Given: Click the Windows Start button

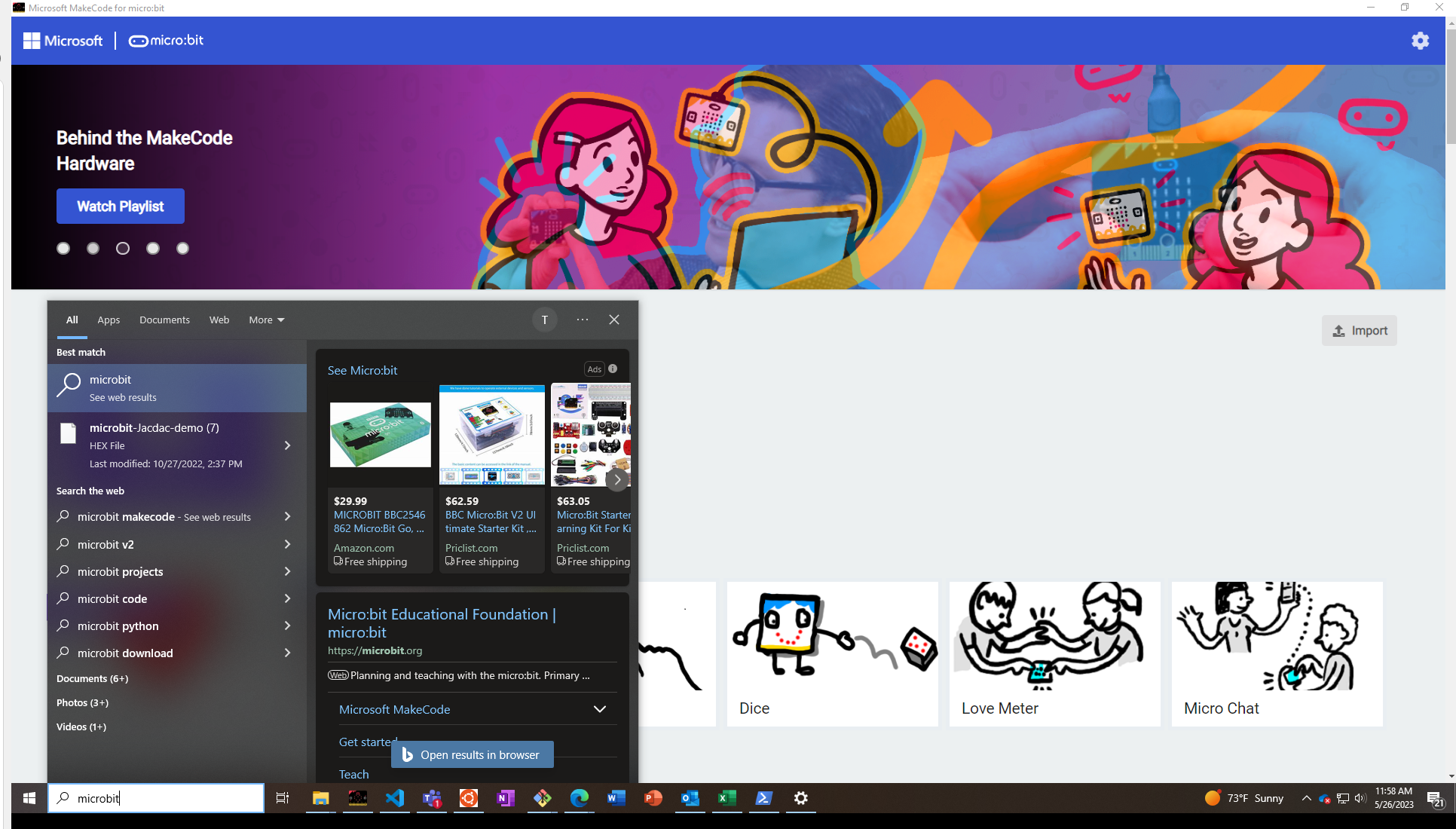Looking at the screenshot, I should (x=29, y=798).
